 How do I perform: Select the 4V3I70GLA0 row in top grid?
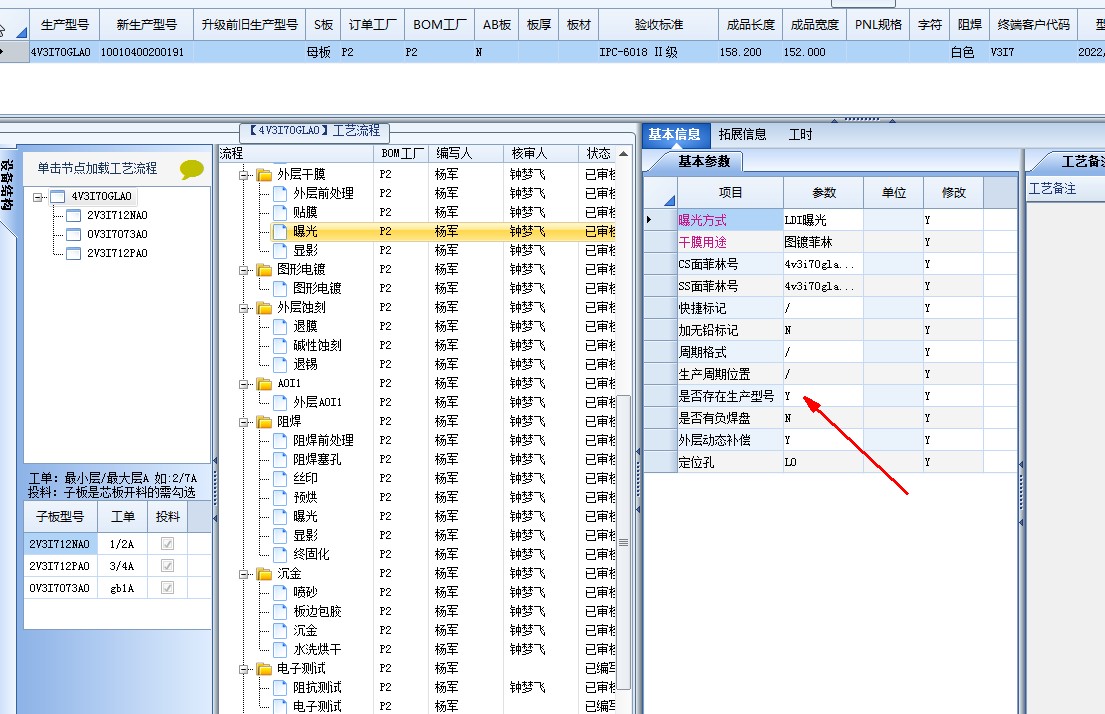pos(552,52)
